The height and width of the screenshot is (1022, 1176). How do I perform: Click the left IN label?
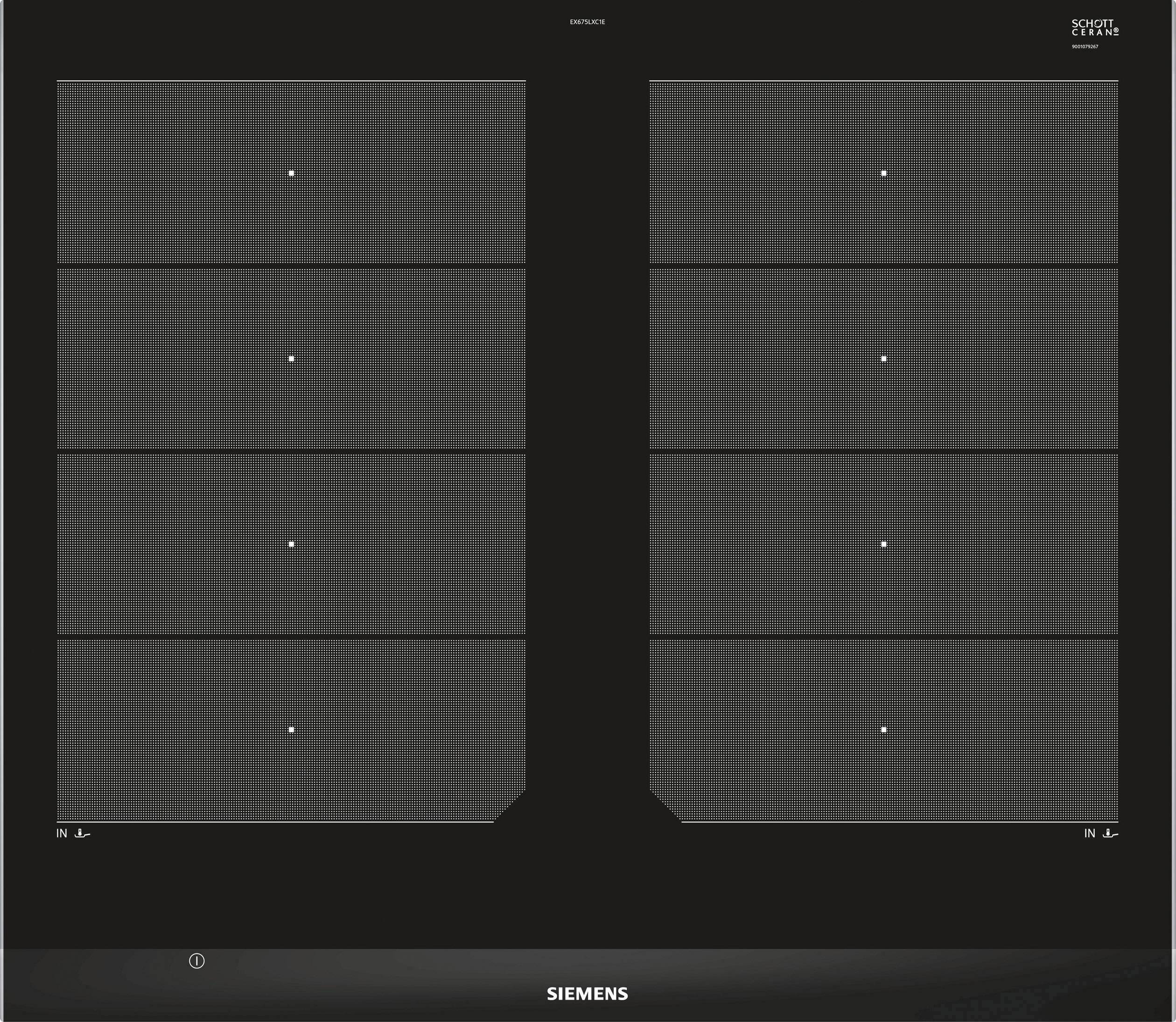(x=62, y=833)
